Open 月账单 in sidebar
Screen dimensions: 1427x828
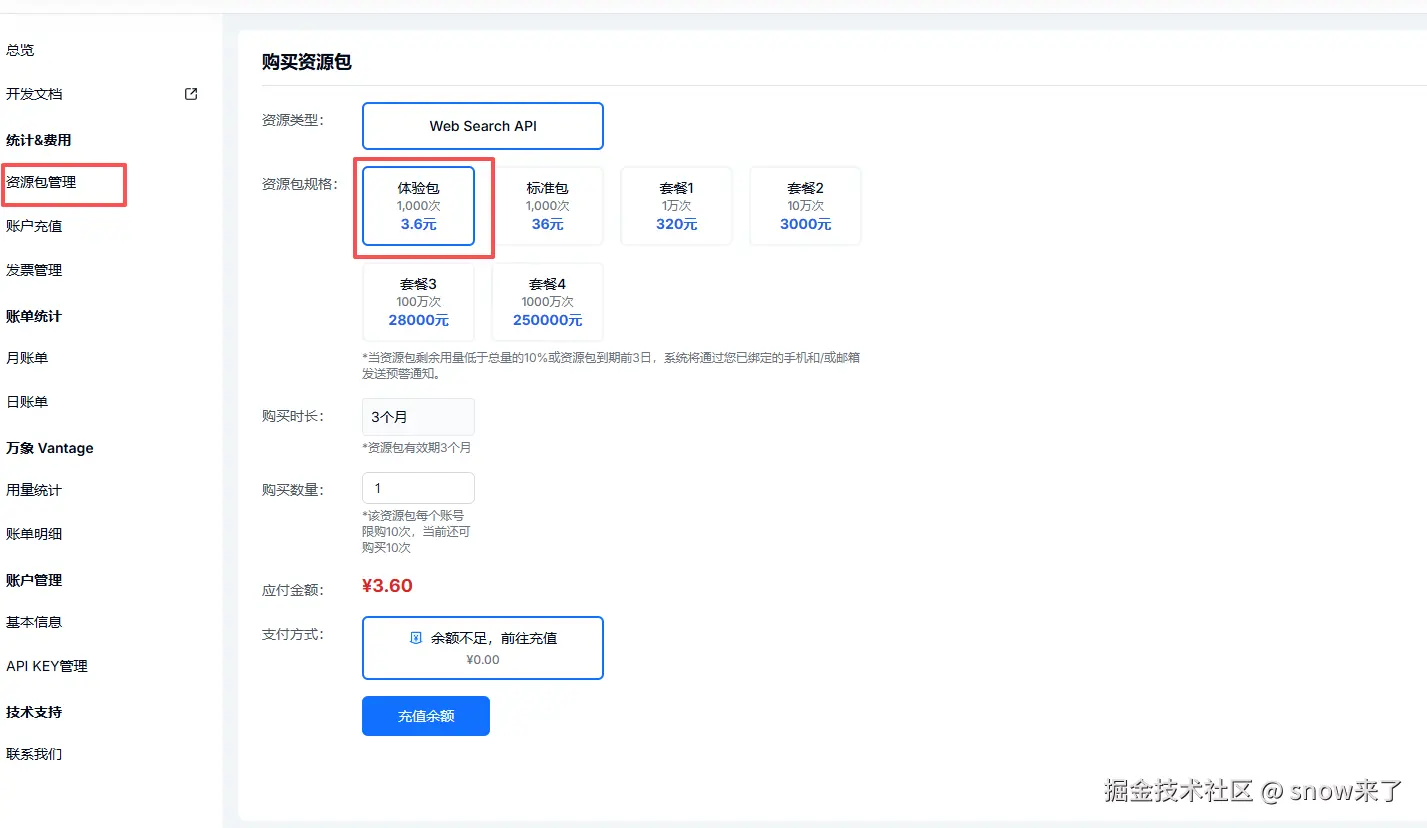point(27,358)
